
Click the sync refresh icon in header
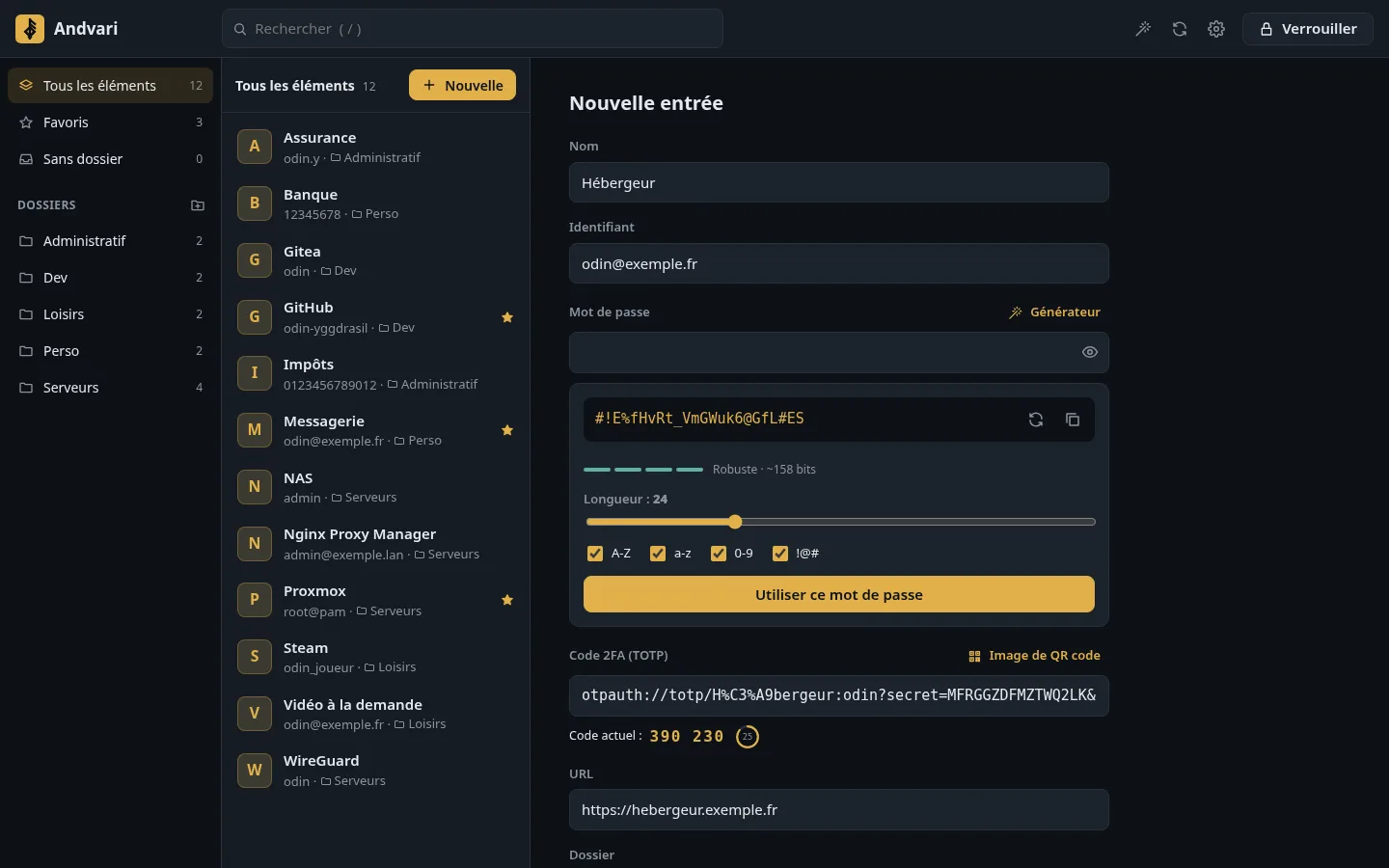coord(1180,29)
